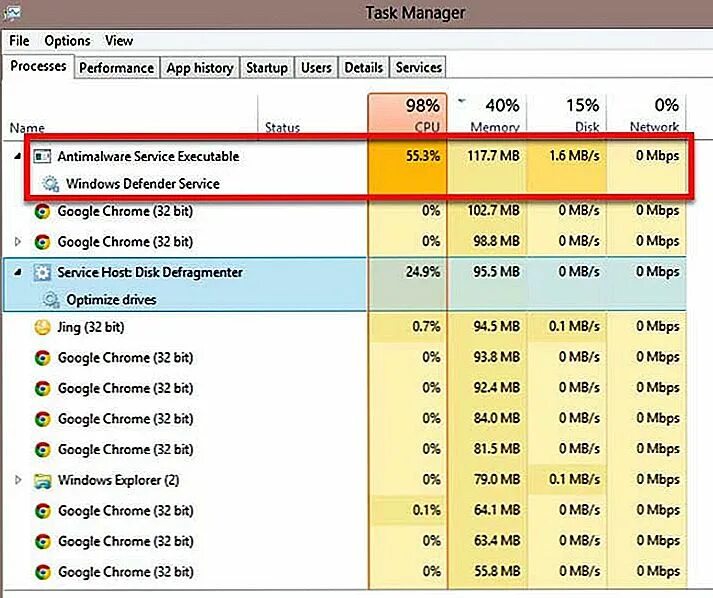Image resolution: width=713 pixels, height=598 pixels.
Task: Click the 95.5 MB memory value
Action: click(497, 272)
